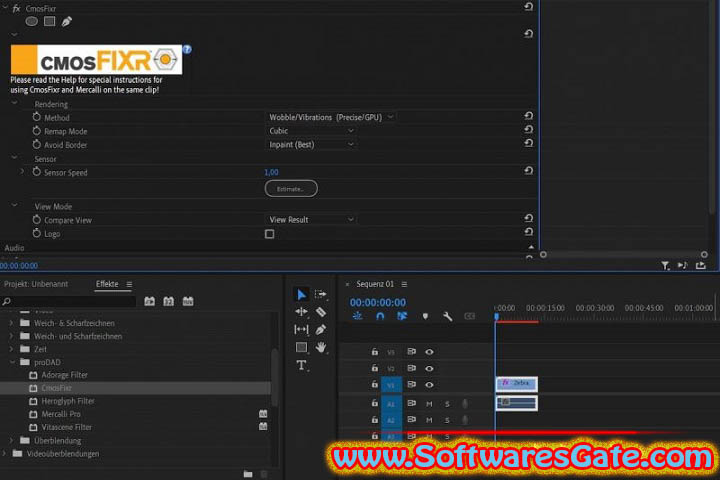The image size is (720, 480).
Task: Select the Sequenz 01 timeline tab
Action: tap(375, 284)
